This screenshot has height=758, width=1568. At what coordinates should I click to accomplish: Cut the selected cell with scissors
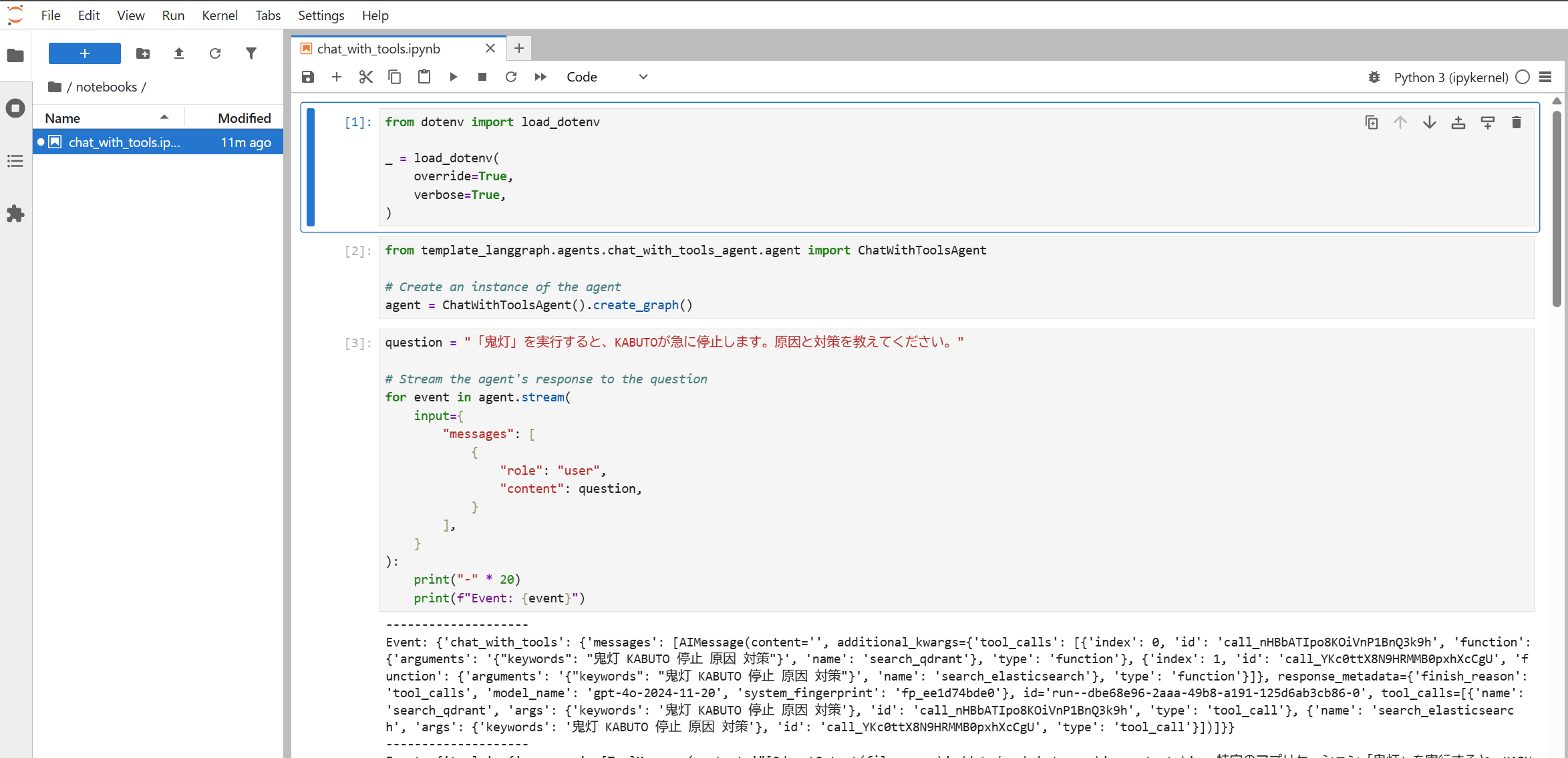(365, 77)
